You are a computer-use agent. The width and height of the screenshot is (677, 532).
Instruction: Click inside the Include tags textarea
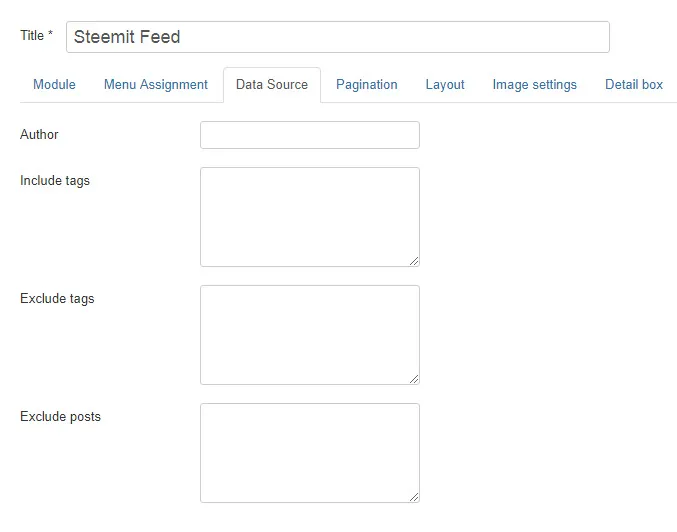coord(310,217)
